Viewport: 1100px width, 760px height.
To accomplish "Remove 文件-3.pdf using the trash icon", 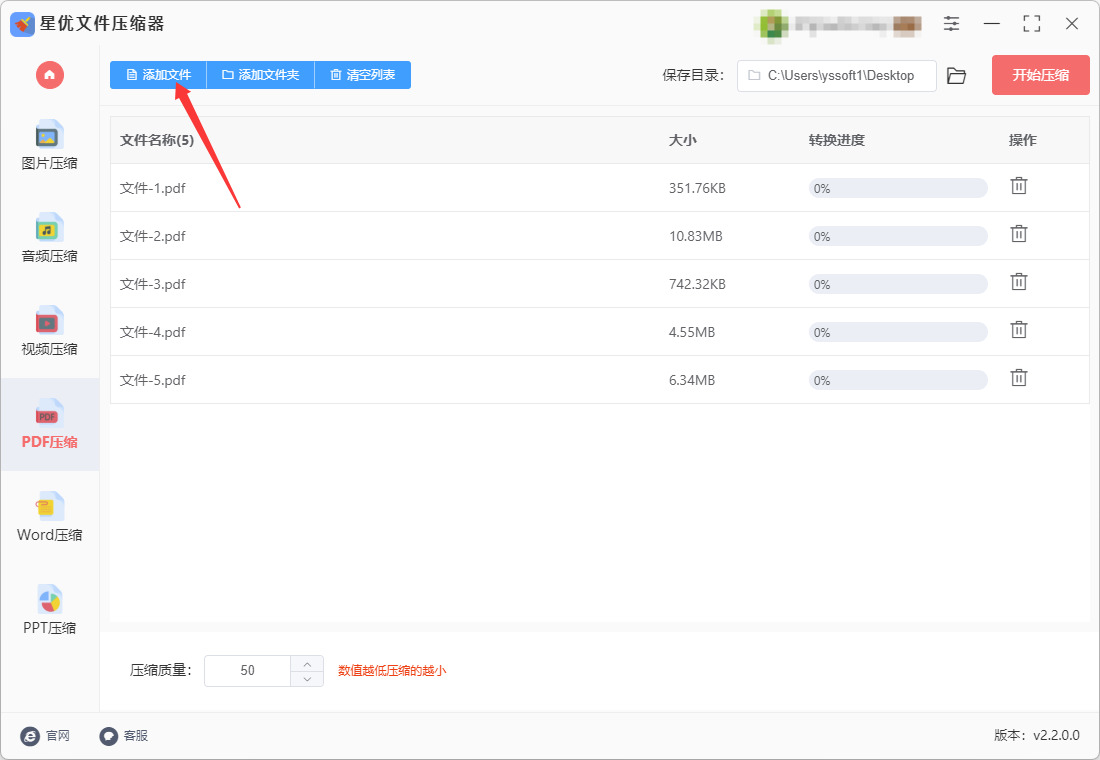I will pos(1019,281).
